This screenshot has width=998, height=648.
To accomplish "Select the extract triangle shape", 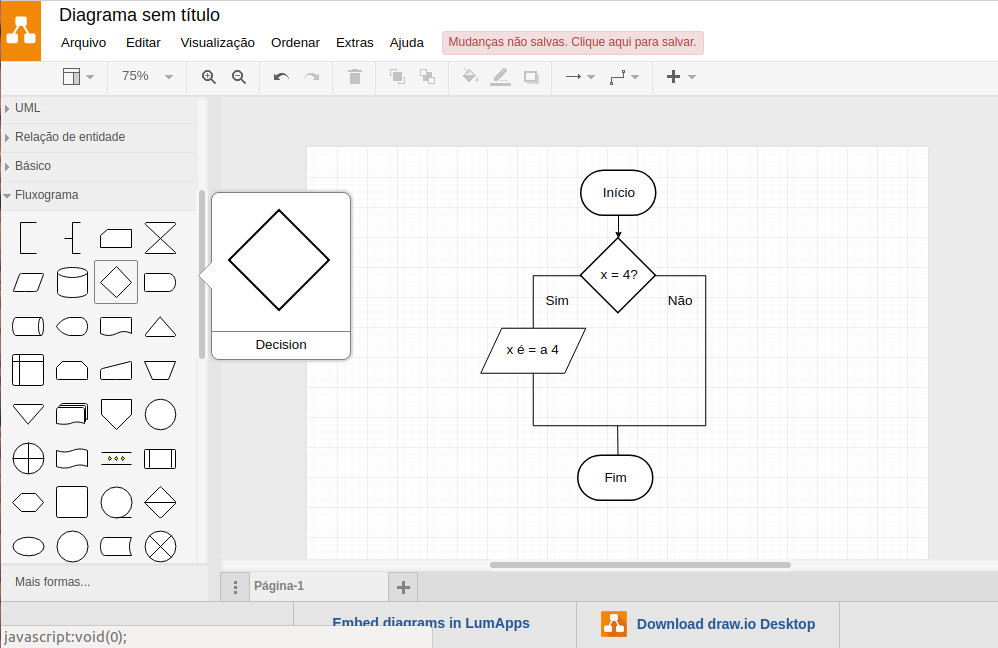I will tap(160, 327).
